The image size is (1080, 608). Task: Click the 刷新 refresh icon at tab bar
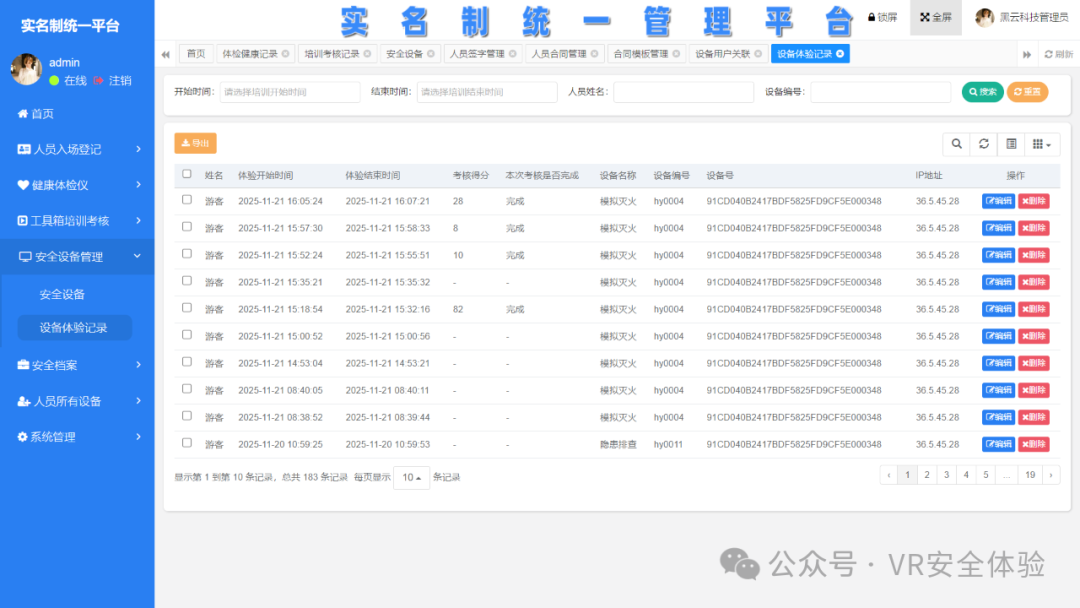coord(1059,54)
